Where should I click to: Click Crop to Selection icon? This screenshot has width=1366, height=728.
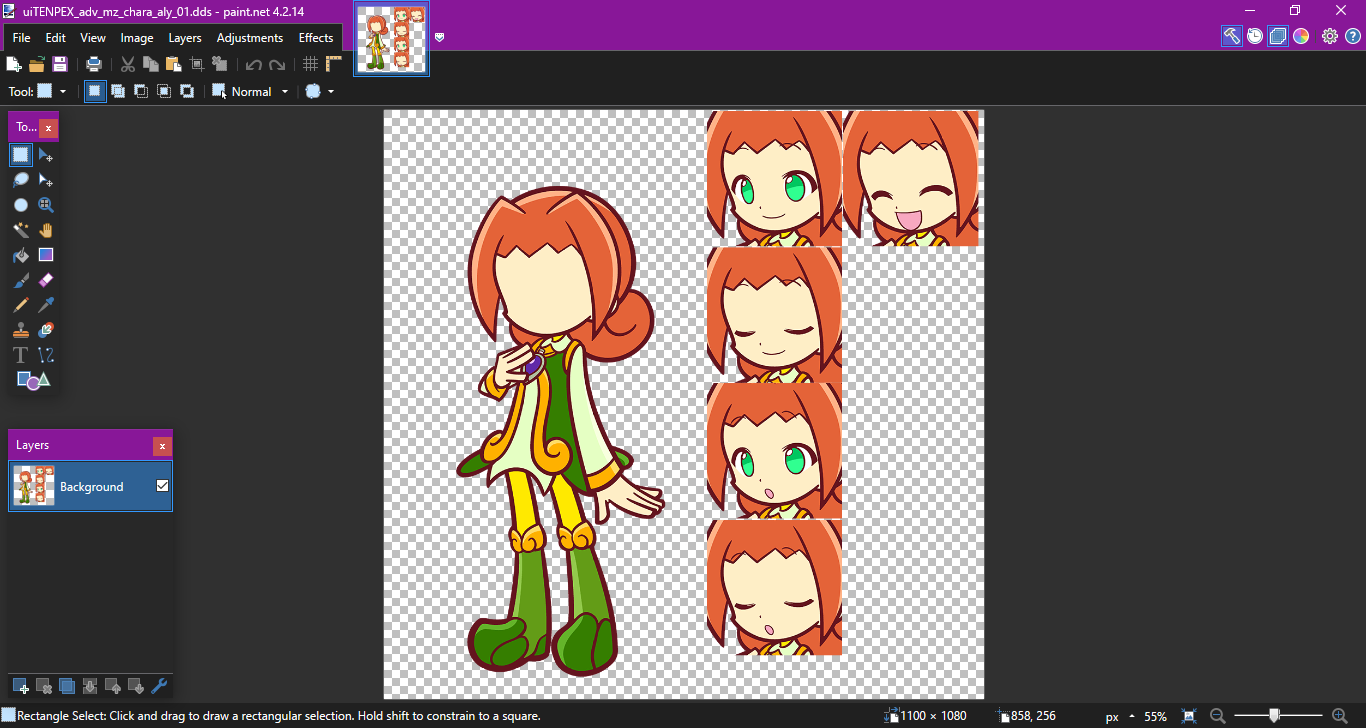pos(197,64)
